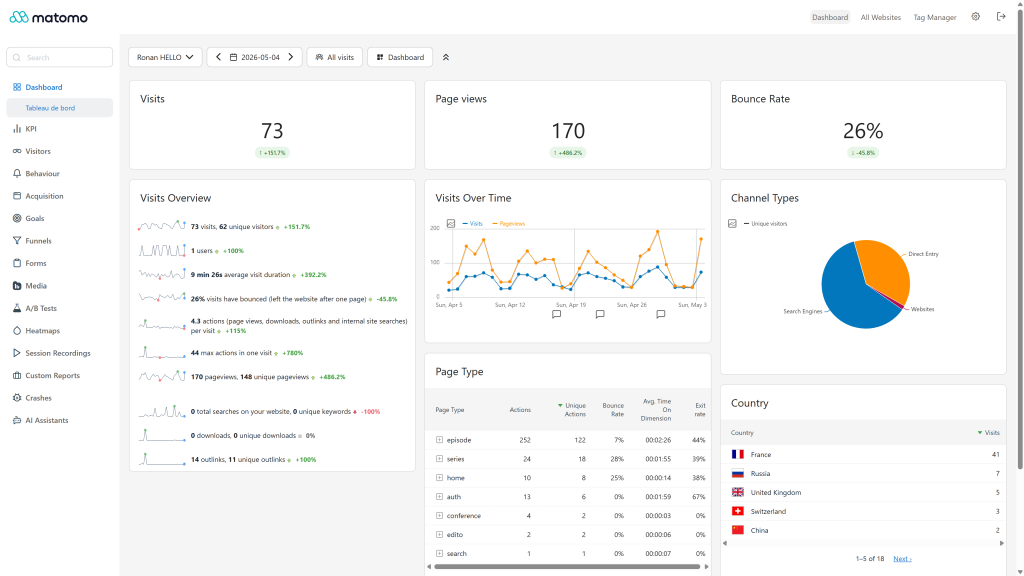This screenshot has width=1024, height=576.
Task: Go to next date with right arrow
Action: [x=291, y=57]
